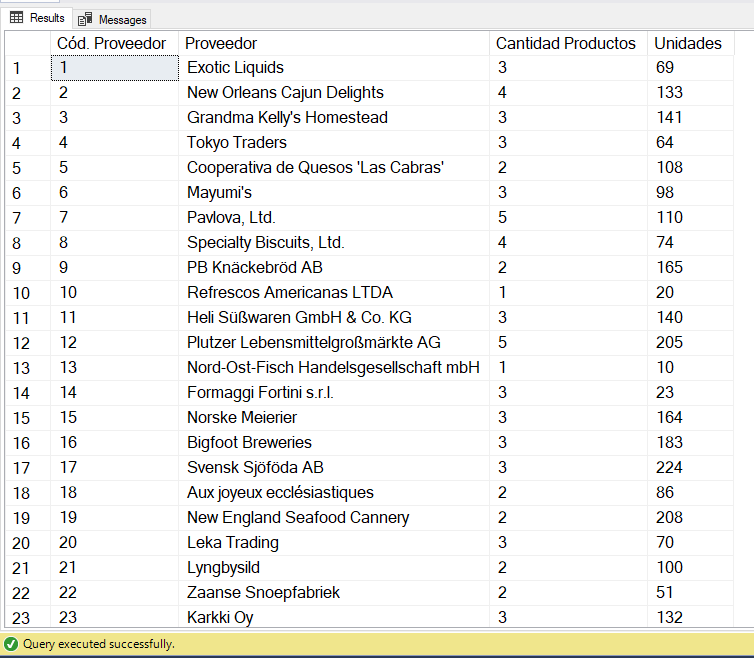Image resolution: width=754 pixels, height=658 pixels.
Task: Click Unidades value 69
Action: click(x=691, y=68)
